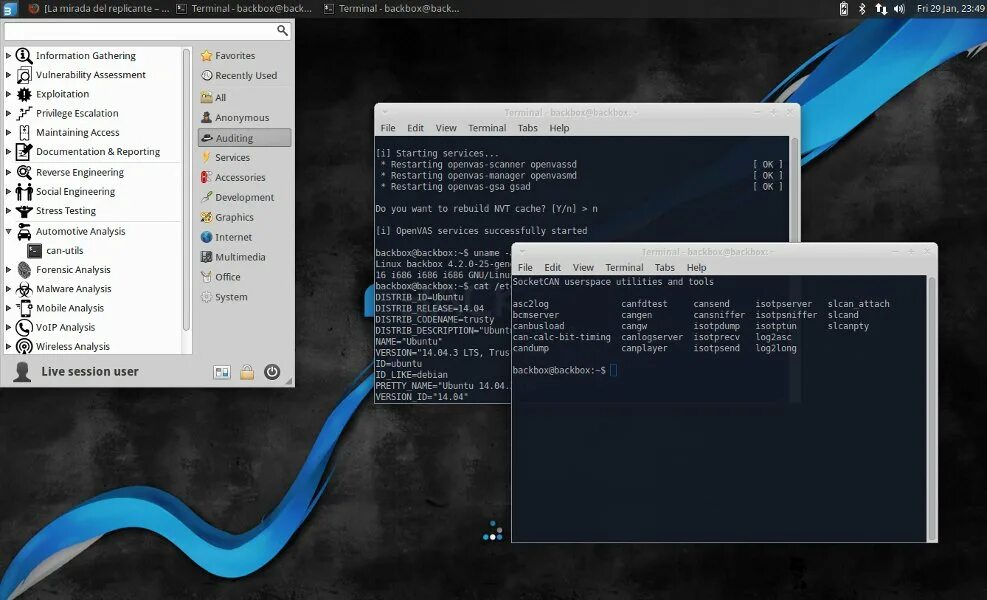Select the Auditing category
This screenshot has height=600, width=987.
click(x=244, y=138)
